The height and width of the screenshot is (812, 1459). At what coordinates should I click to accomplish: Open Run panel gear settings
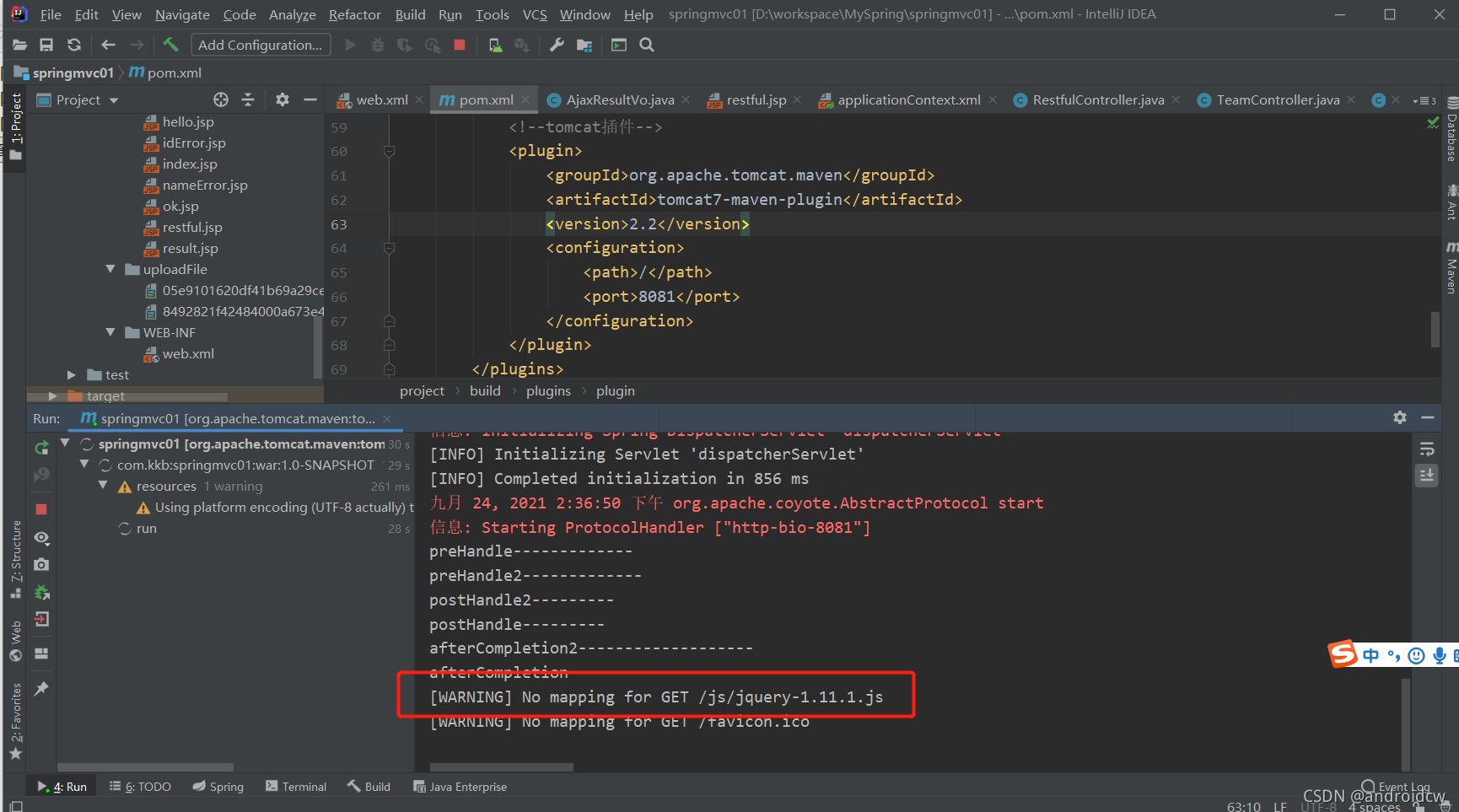(x=1400, y=417)
